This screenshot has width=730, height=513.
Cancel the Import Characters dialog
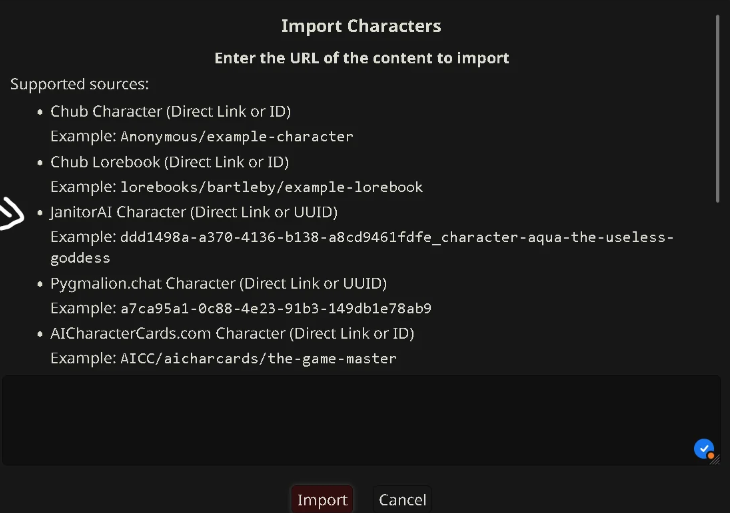pos(402,500)
